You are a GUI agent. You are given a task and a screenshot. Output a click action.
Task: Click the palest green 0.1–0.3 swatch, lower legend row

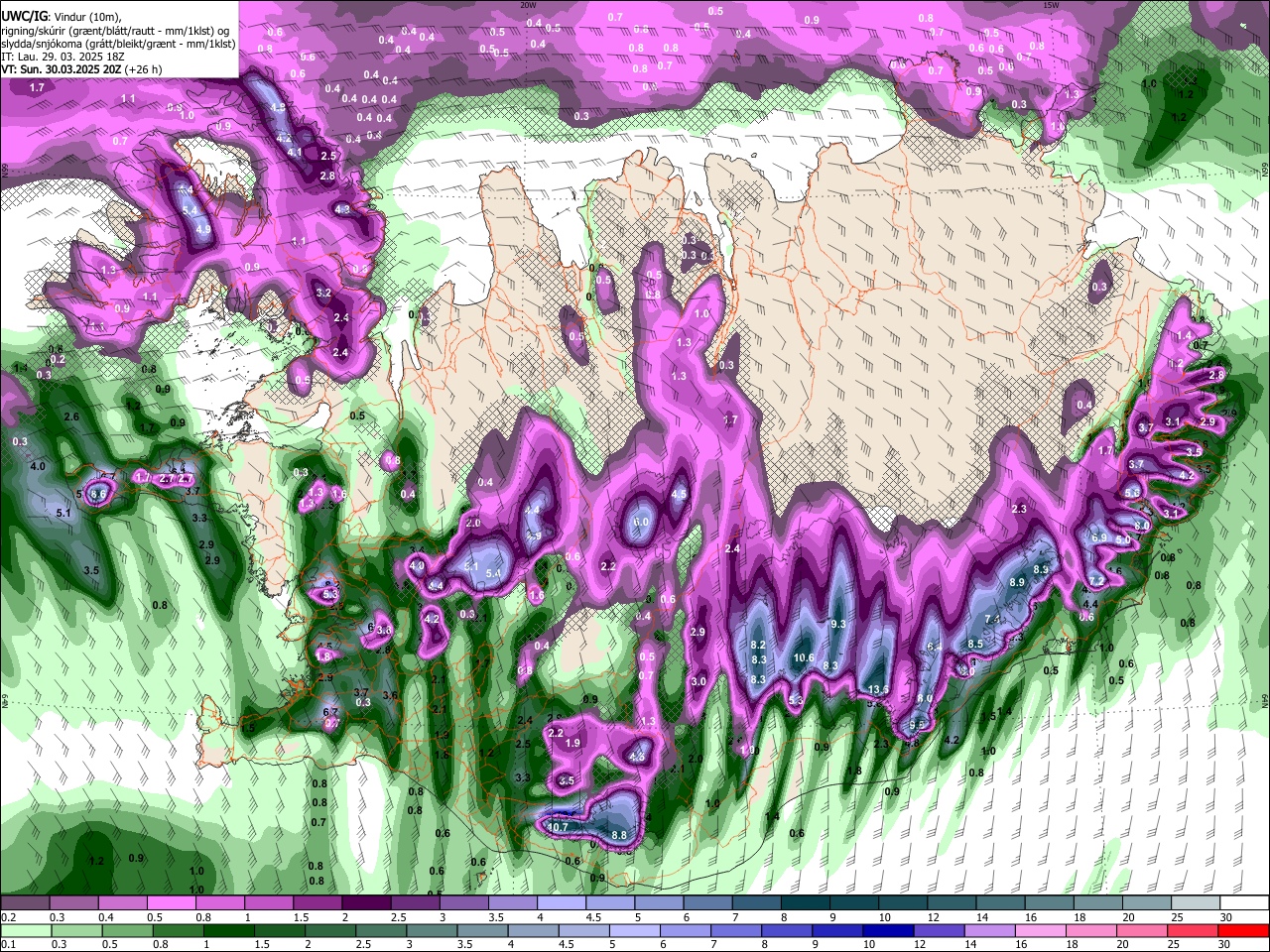click(27, 930)
